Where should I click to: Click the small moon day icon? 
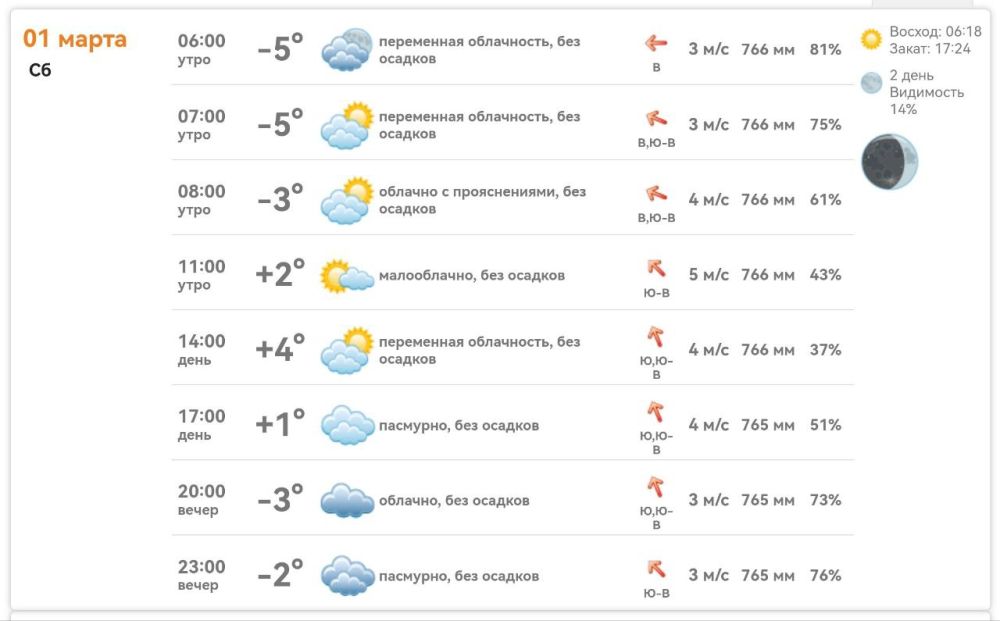871,83
